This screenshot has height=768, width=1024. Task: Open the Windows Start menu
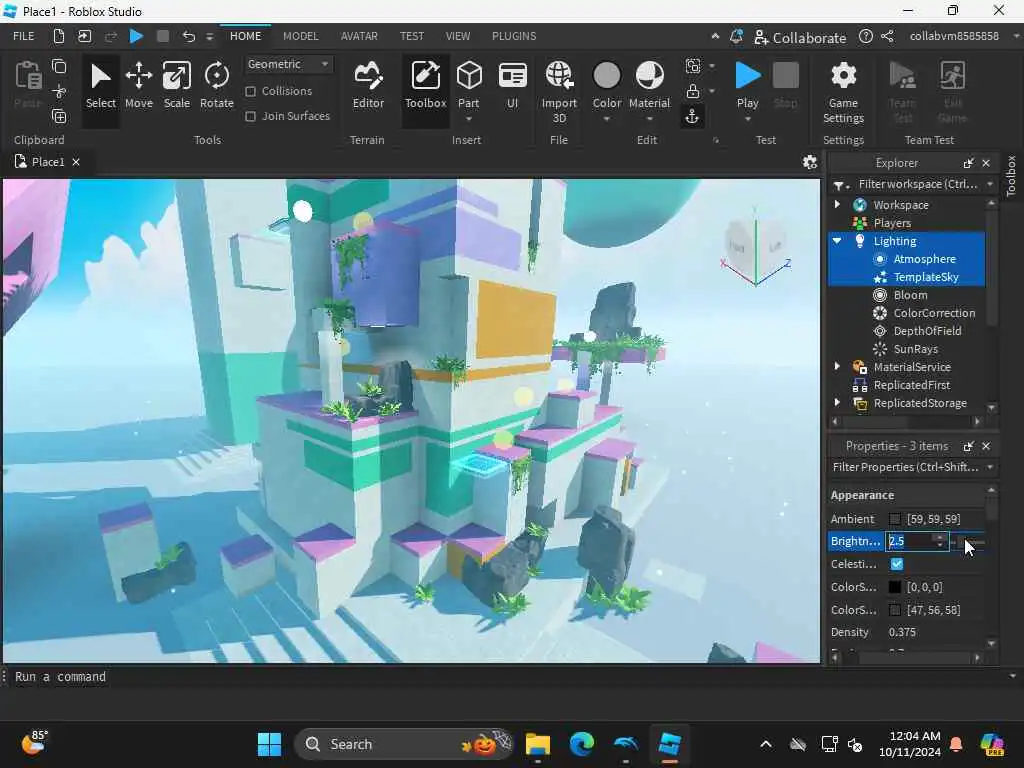[269, 744]
